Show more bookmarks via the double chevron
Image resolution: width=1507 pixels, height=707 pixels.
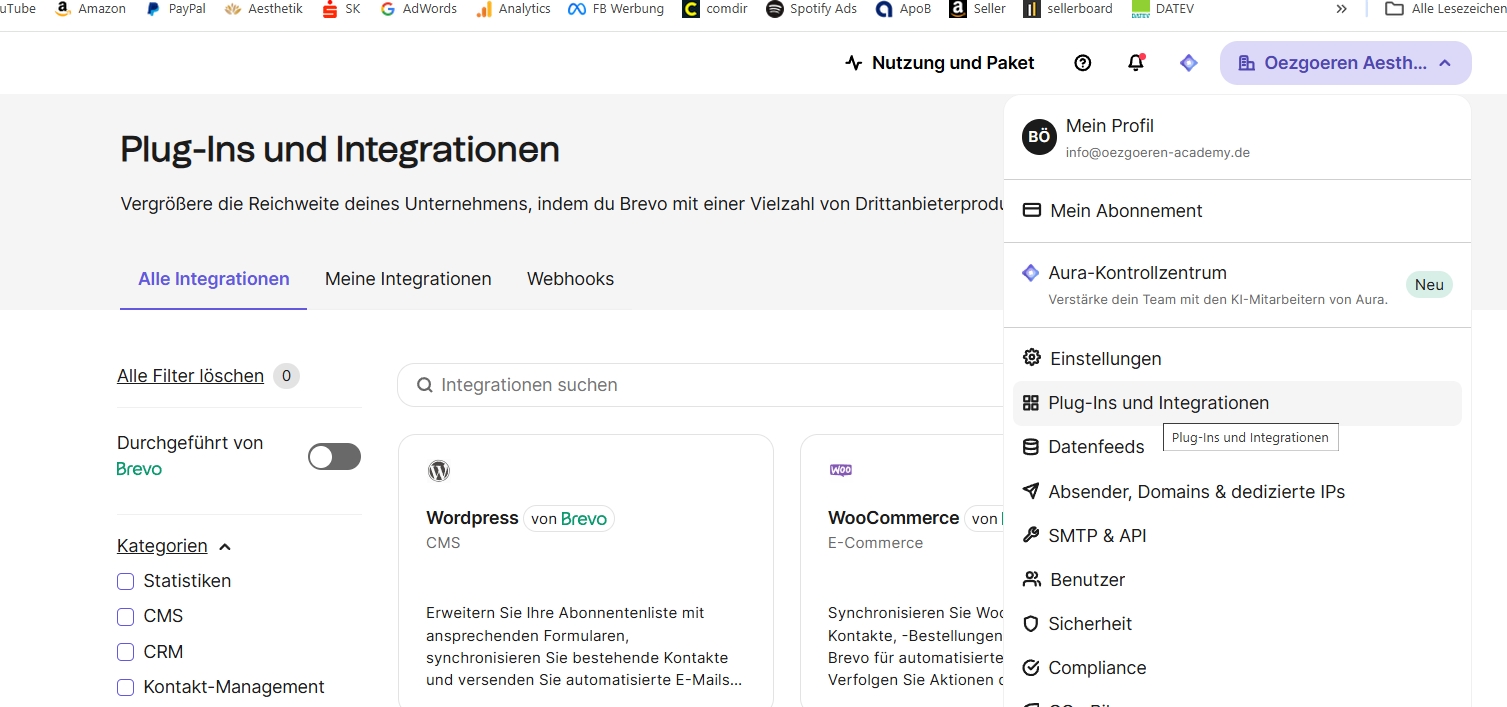pos(1342,9)
